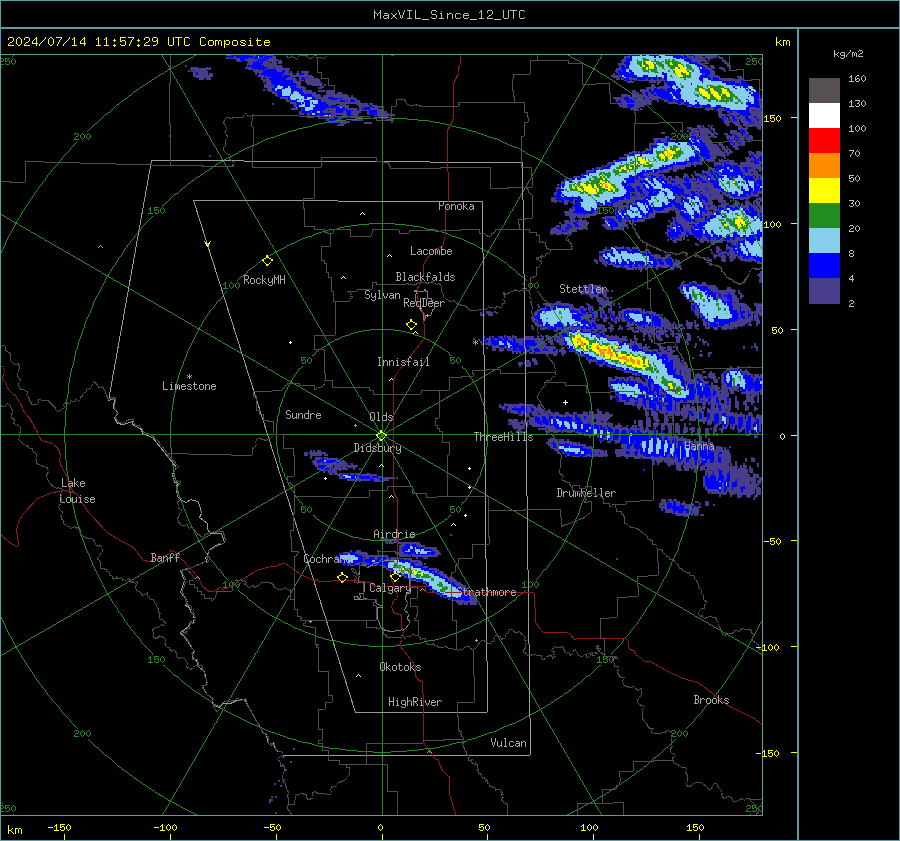Click the Hanna town label
The height and width of the screenshot is (841, 900).
[699, 446]
